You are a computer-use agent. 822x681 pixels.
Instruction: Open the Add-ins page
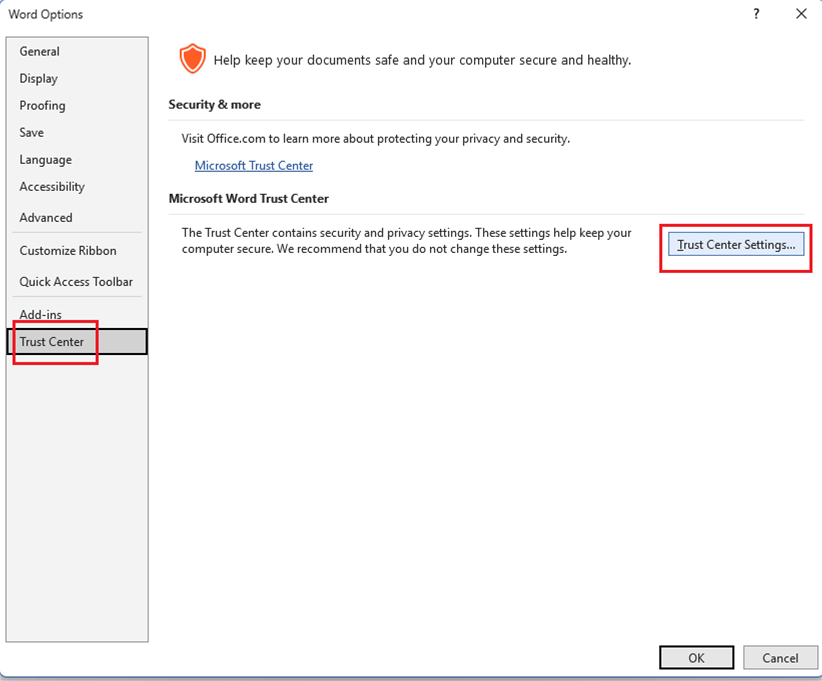[x=40, y=314]
